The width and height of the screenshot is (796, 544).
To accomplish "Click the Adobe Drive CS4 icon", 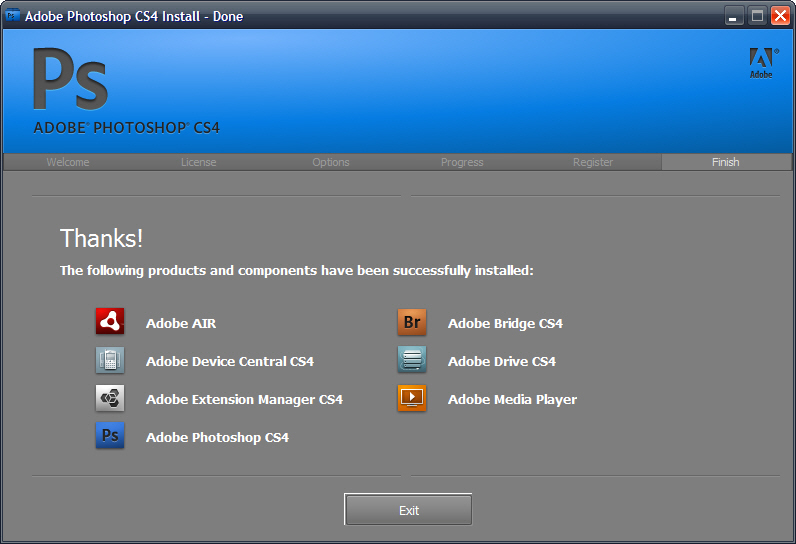I will click(412, 360).
